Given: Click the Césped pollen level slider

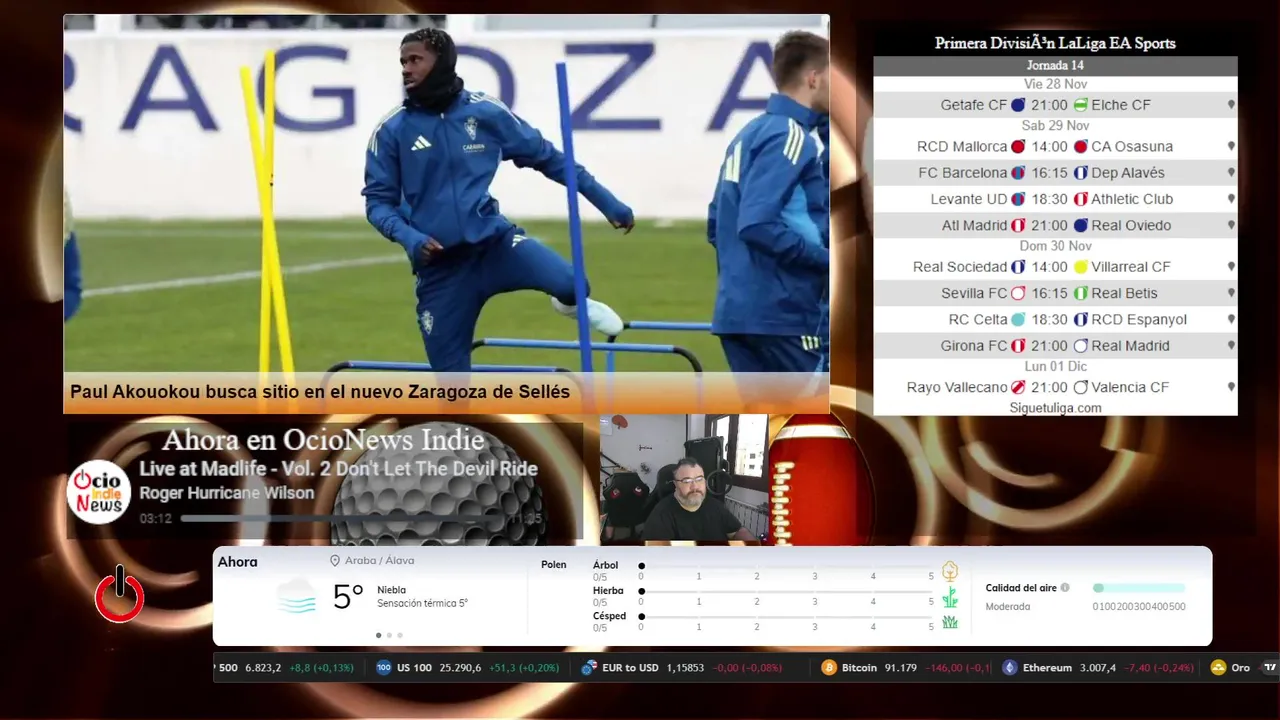Looking at the screenshot, I should (786, 617).
